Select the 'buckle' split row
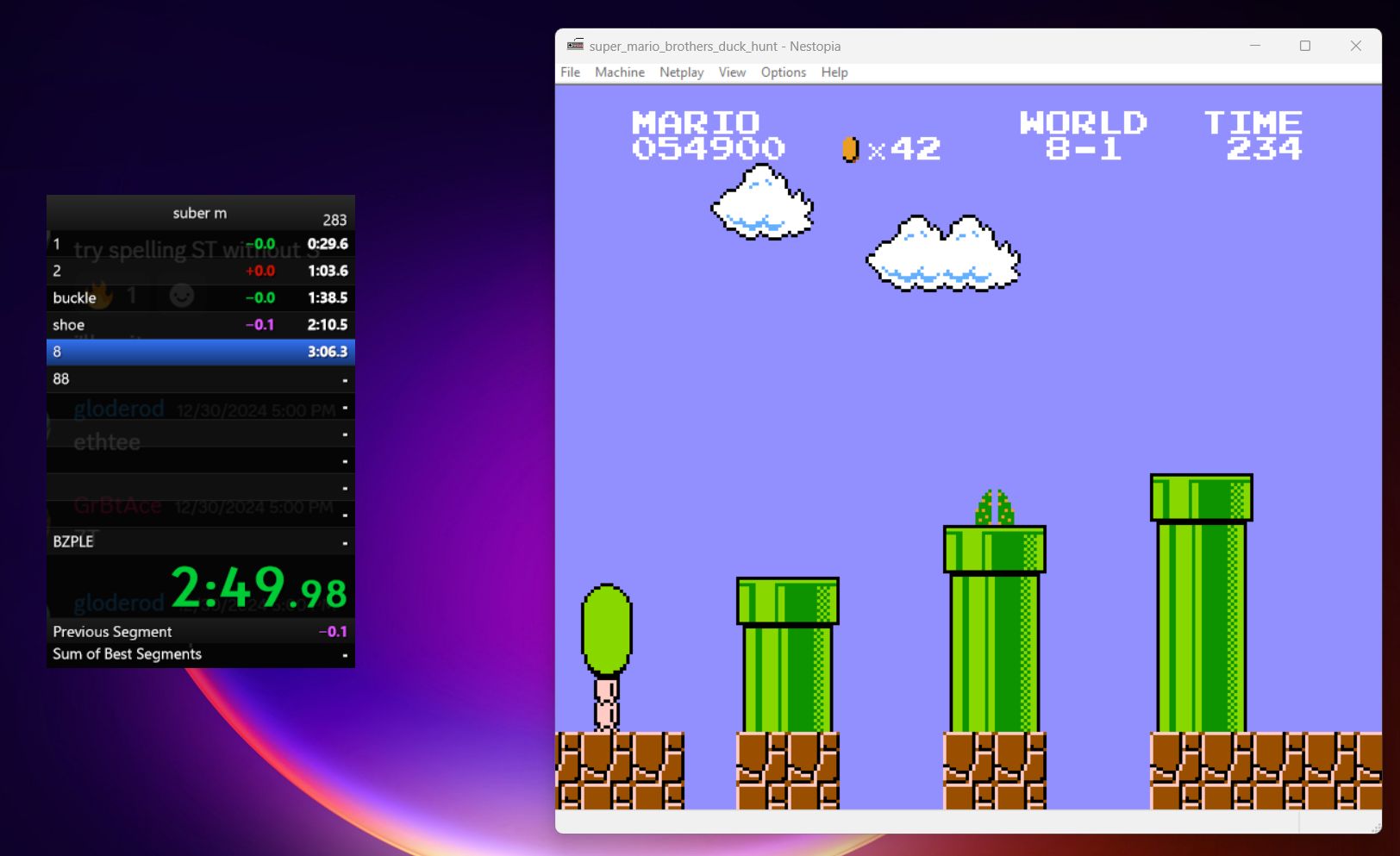 pos(201,297)
